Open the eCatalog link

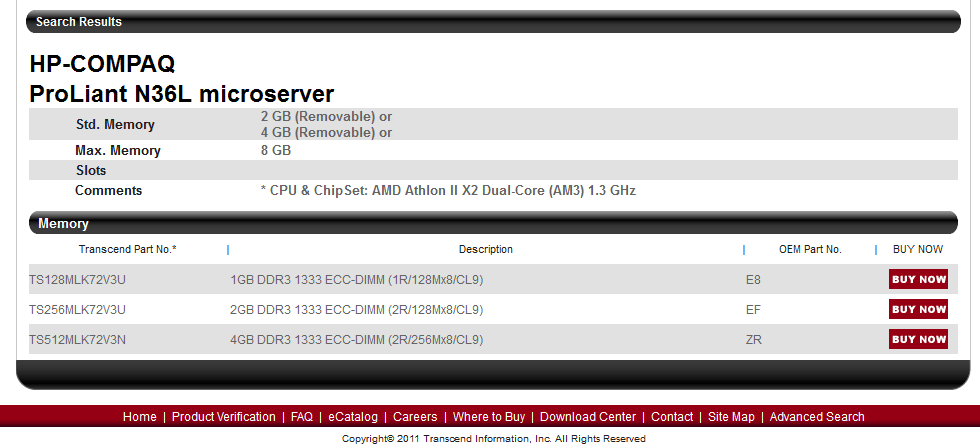353,417
